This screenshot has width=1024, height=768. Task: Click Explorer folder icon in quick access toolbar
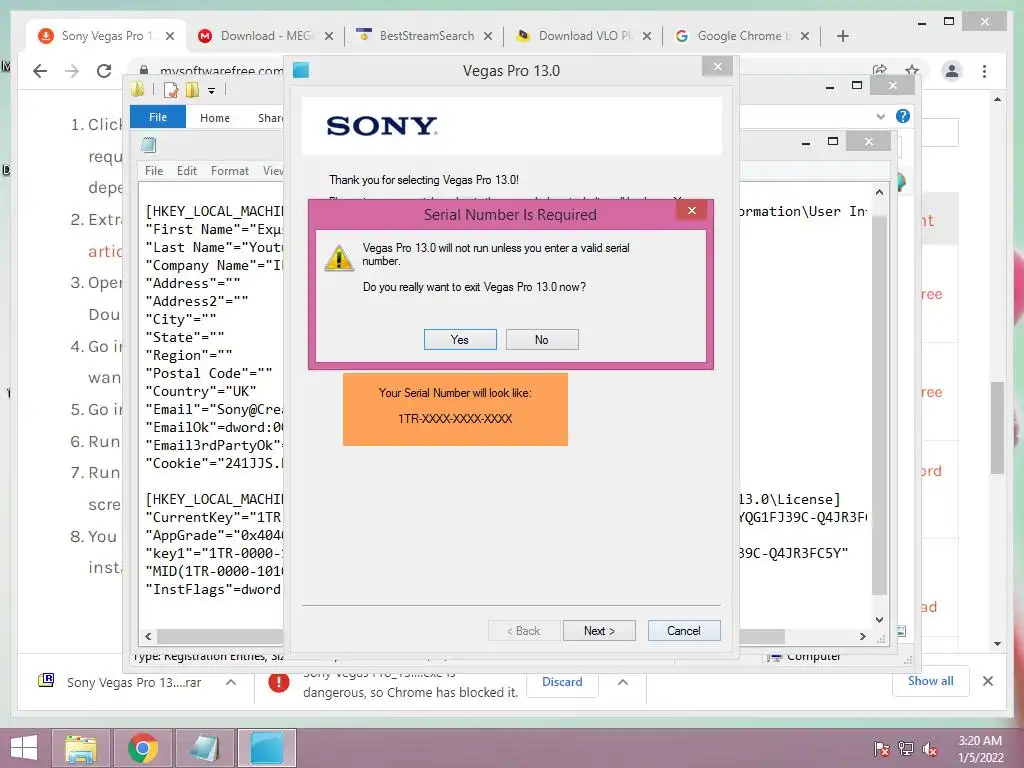[x=138, y=89]
